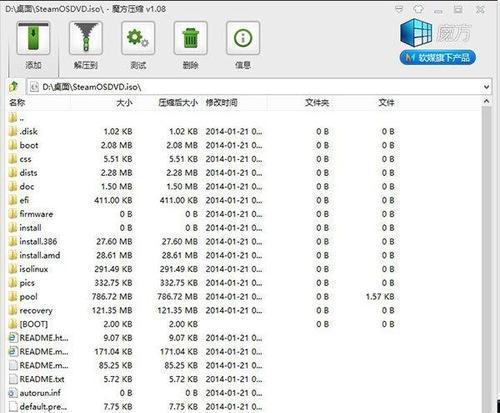The height and width of the screenshot is (413, 500).
Task: Select the parent '..' folder icon
Action: coord(13,118)
